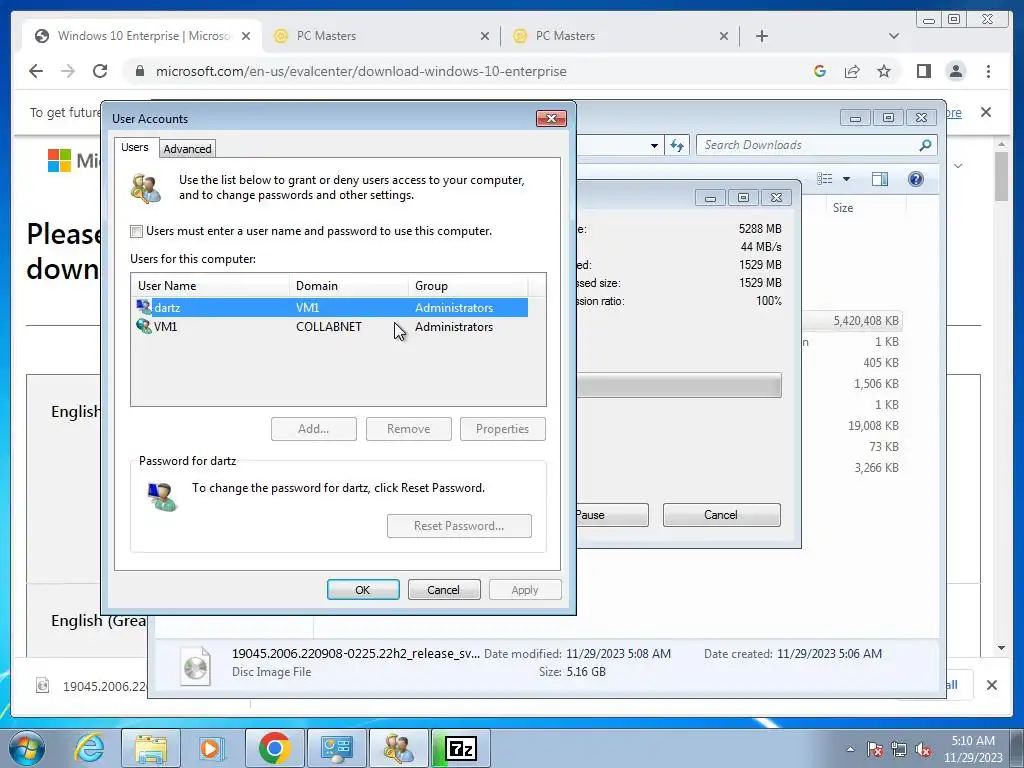Click the Properties button
1024x768 pixels.
[x=502, y=429]
